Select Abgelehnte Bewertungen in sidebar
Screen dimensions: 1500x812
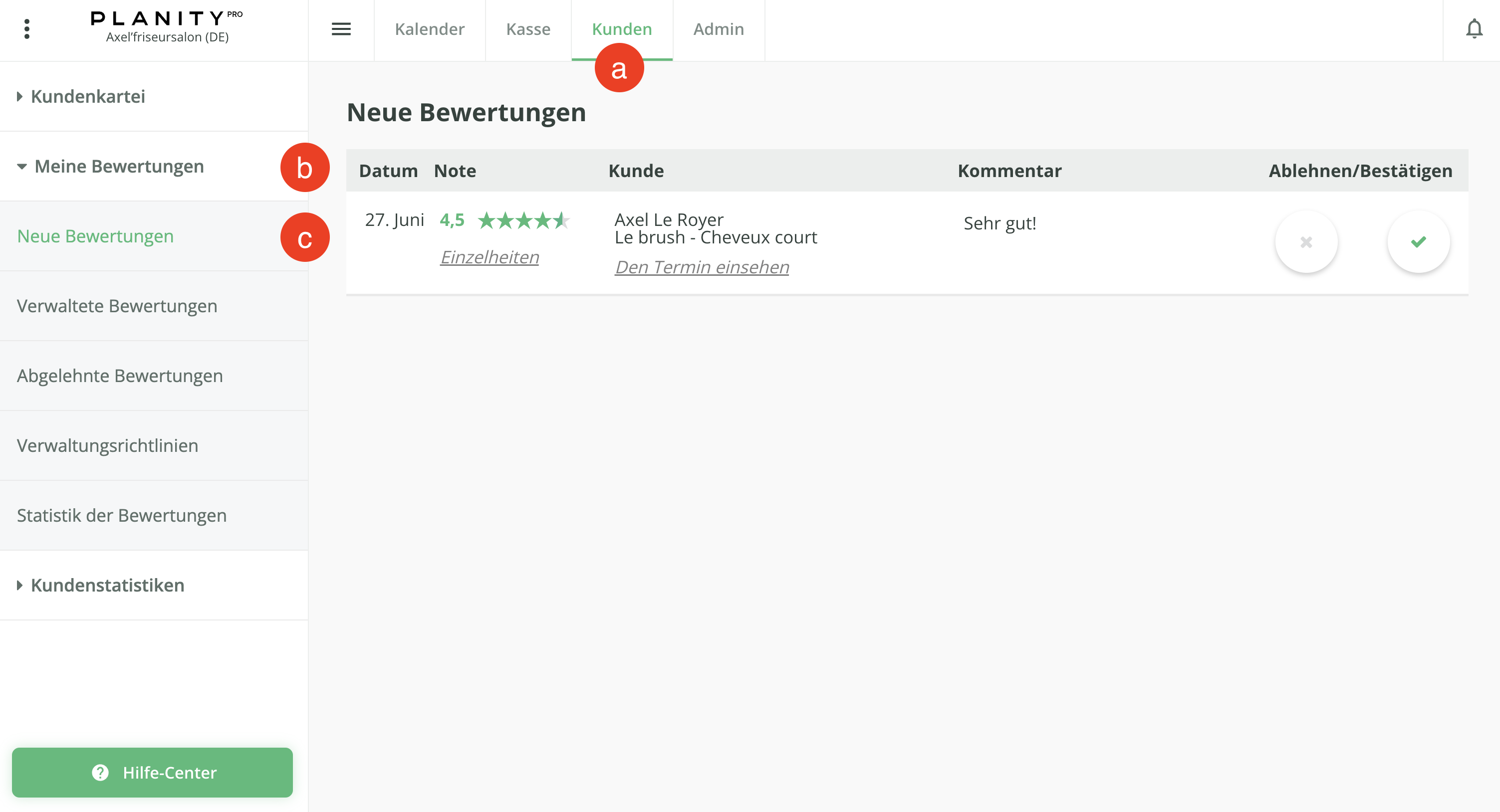(119, 376)
